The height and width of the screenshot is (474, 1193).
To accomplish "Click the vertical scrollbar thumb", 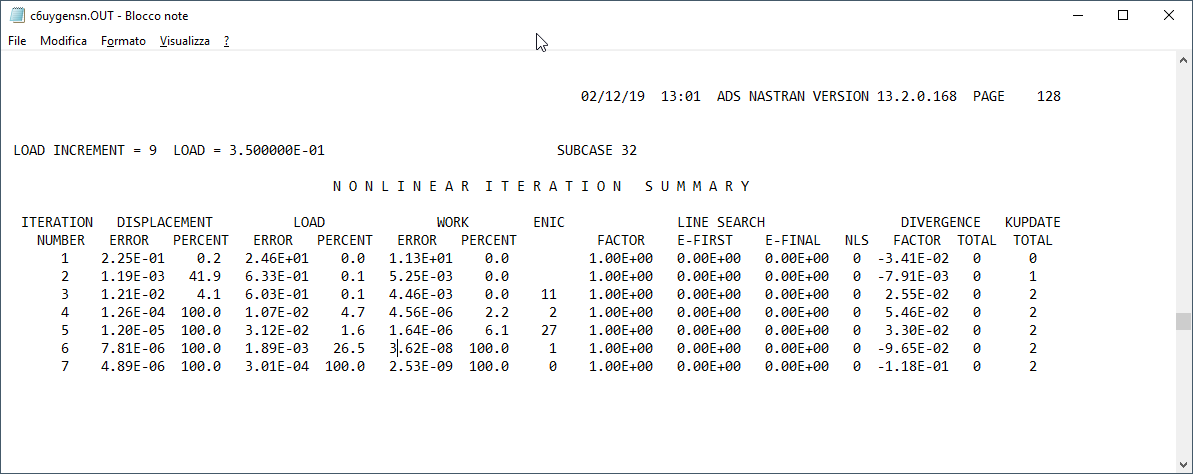I will 1184,321.
